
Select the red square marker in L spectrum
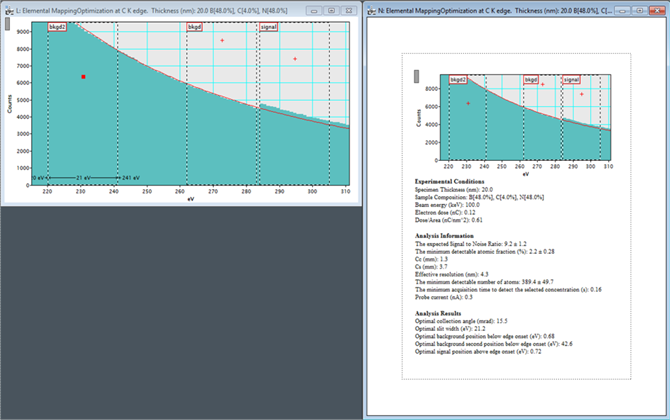[83, 76]
